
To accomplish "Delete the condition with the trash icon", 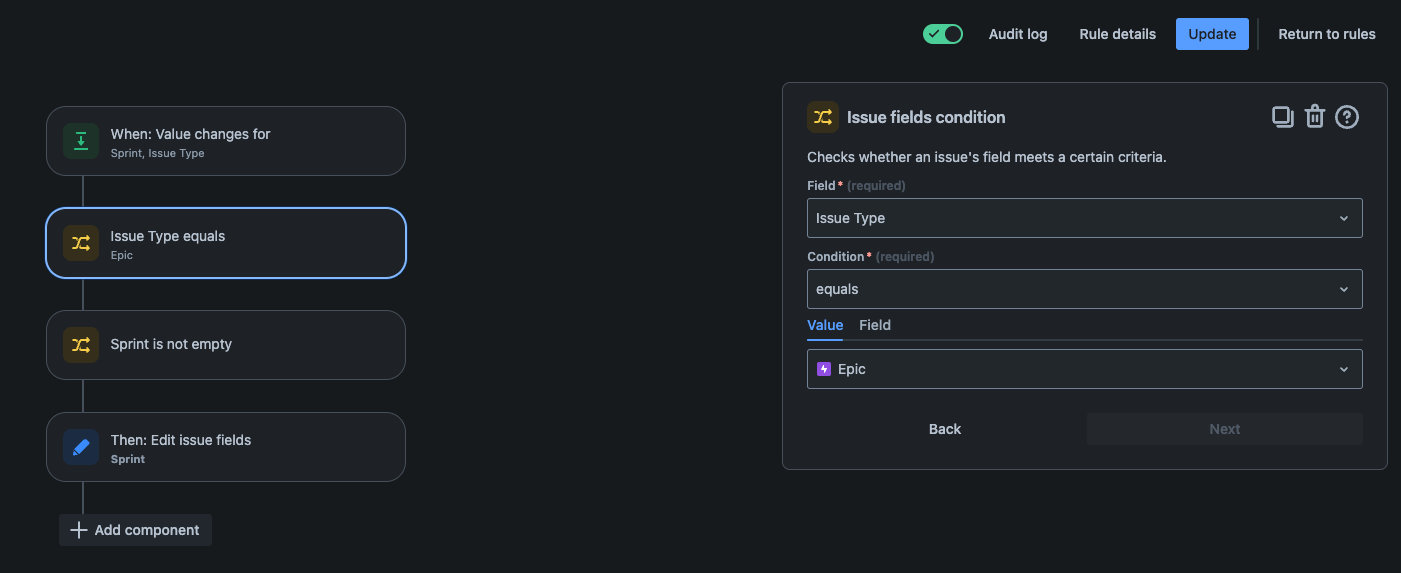I will point(1315,117).
